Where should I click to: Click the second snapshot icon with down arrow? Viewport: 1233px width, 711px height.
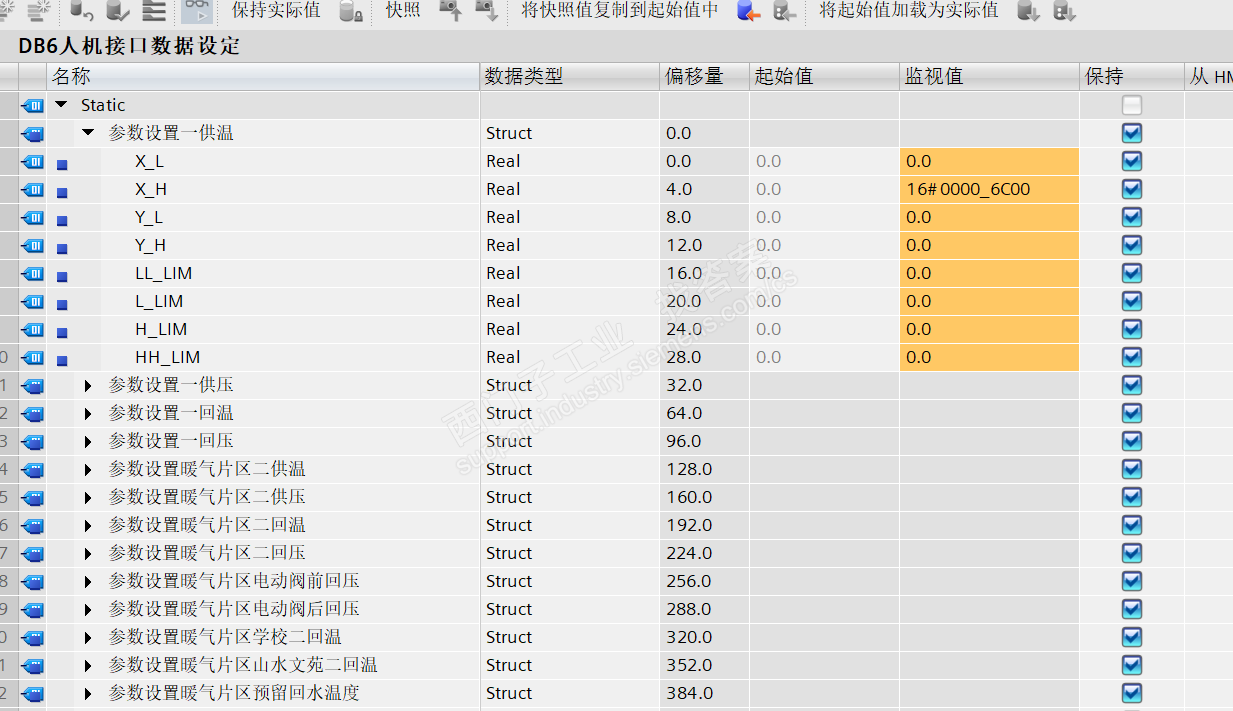click(487, 11)
